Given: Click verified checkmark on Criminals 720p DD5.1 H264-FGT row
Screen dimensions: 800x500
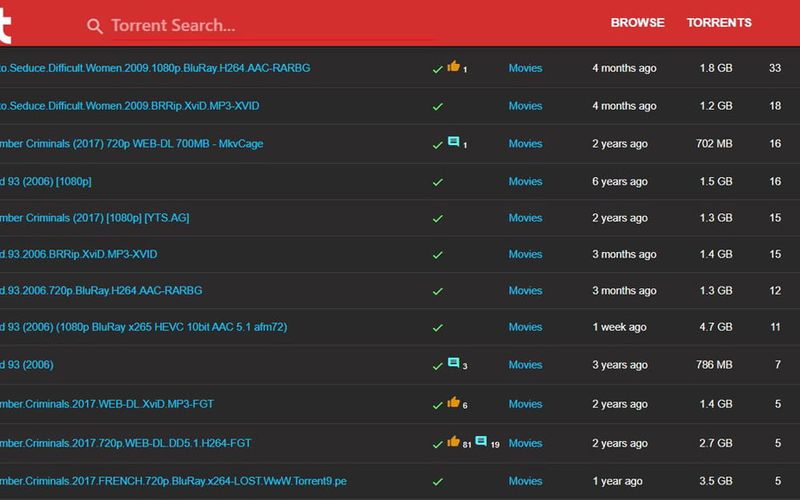Looking at the screenshot, I should click(x=437, y=444).
